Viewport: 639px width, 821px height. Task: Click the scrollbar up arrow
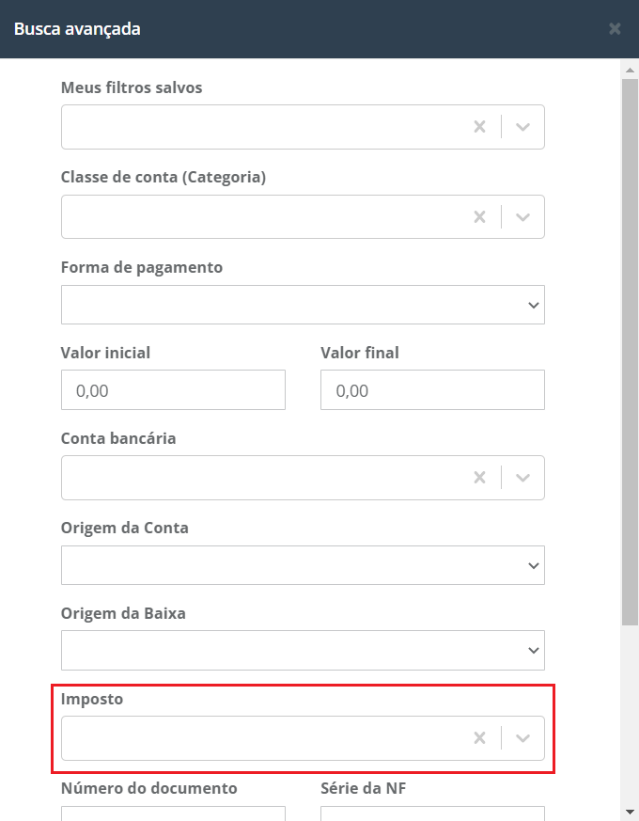click(x=629, y=71)
